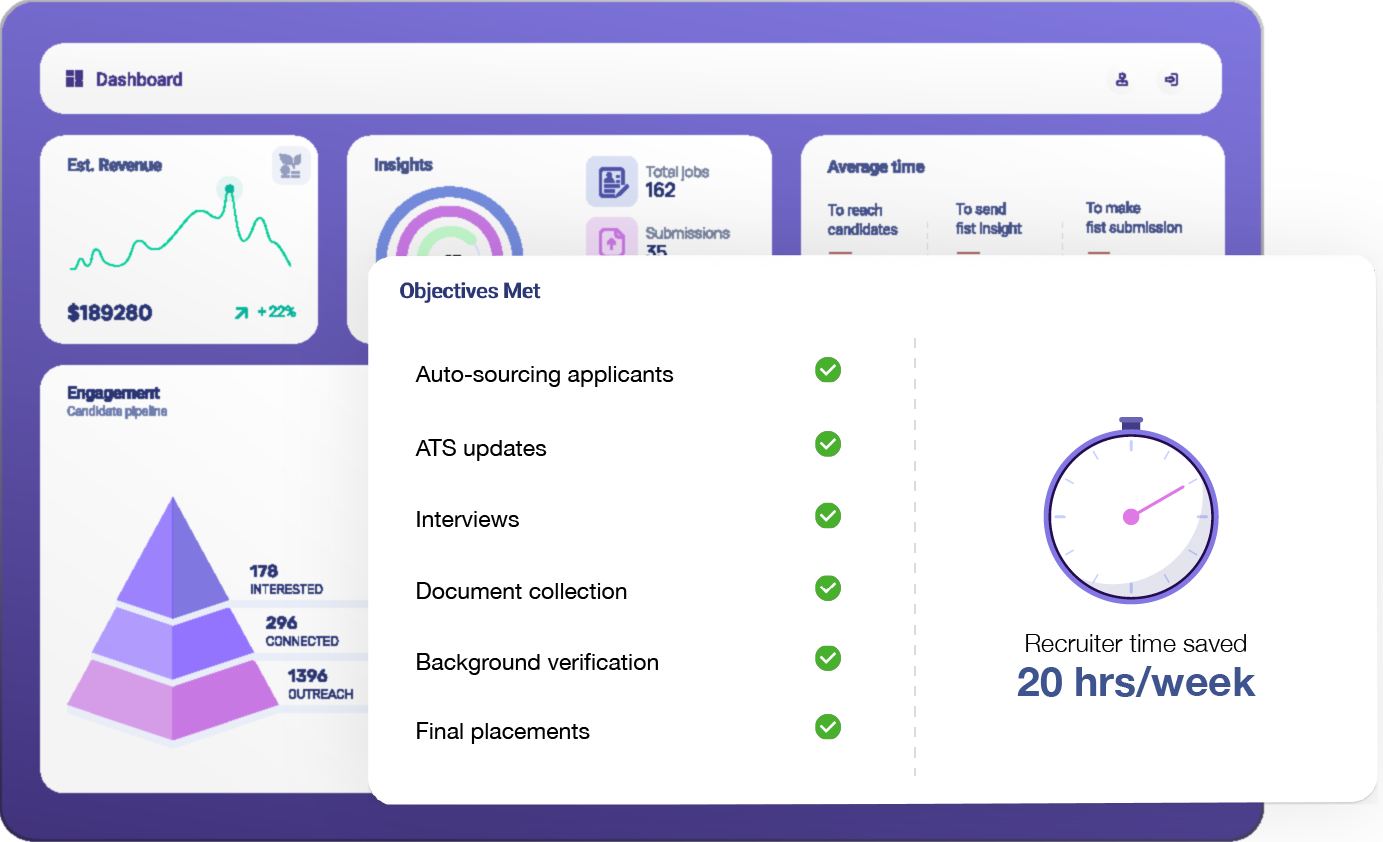Click the 20 hrs/week stat
Image resolution: width=1383 pixels, height=842 pixels.
[1135, 683]
